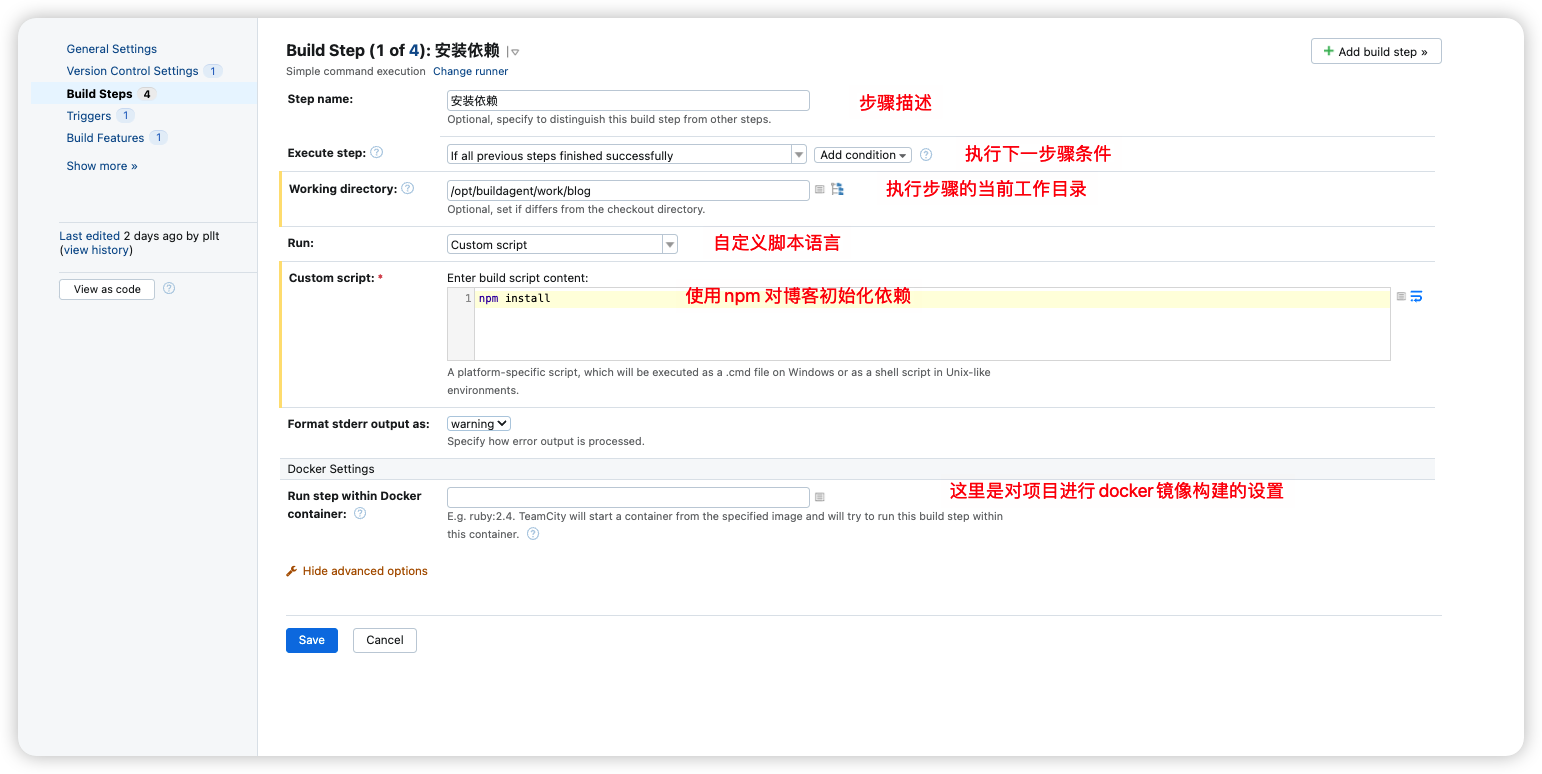The image size is (1542, 774).
Task: Open help for Working directory
Action: coord(408,189)
